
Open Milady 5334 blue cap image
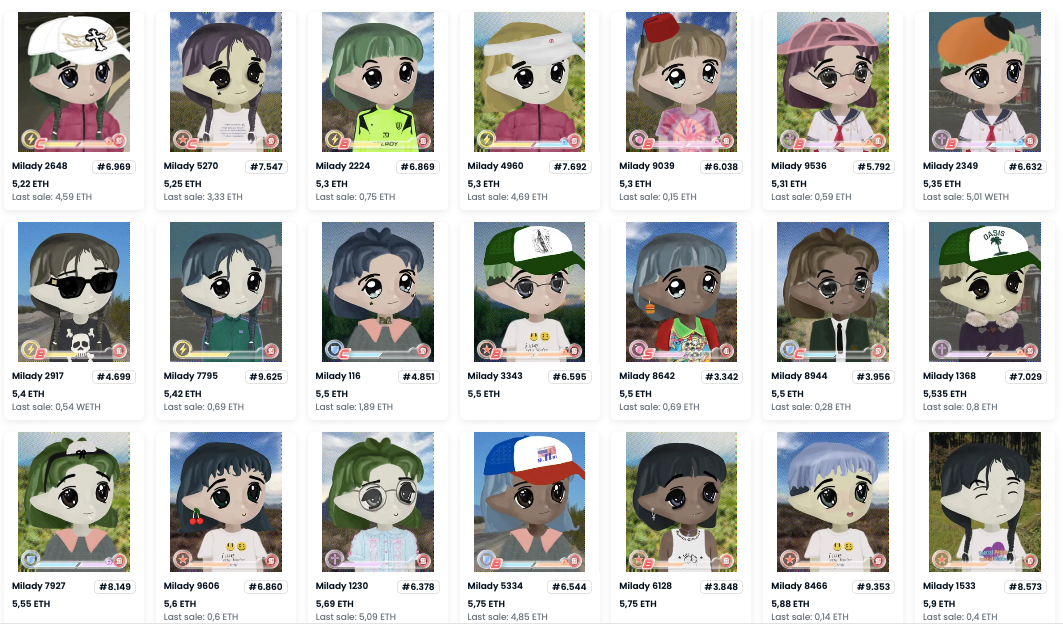[529, 502]
